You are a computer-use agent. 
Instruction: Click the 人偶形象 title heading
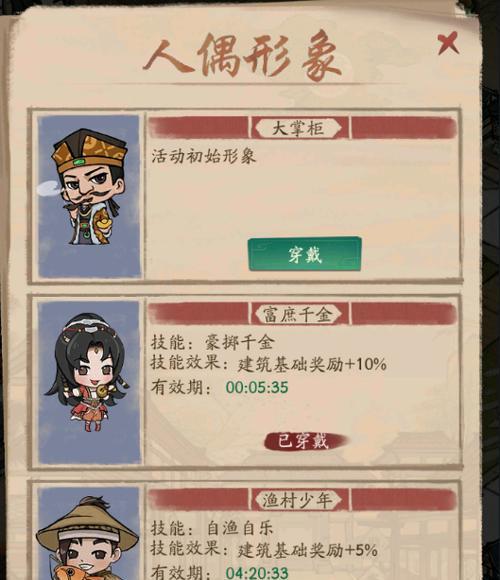tap(242, 57)
